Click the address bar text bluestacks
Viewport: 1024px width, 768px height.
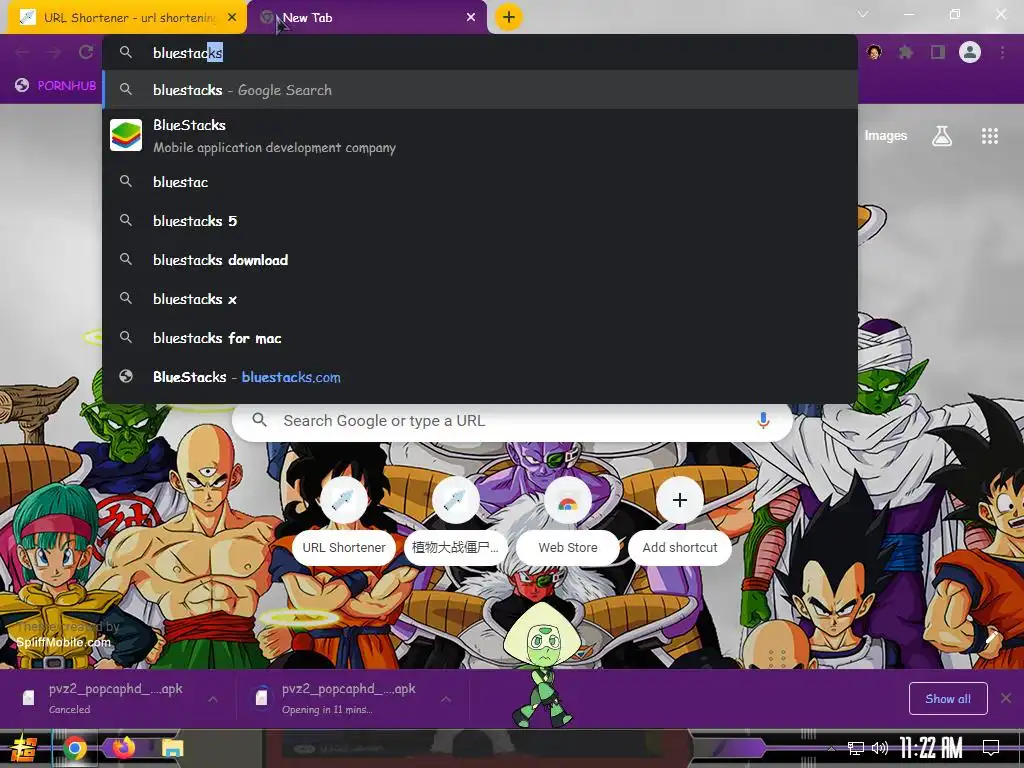(x=187, y=53)
